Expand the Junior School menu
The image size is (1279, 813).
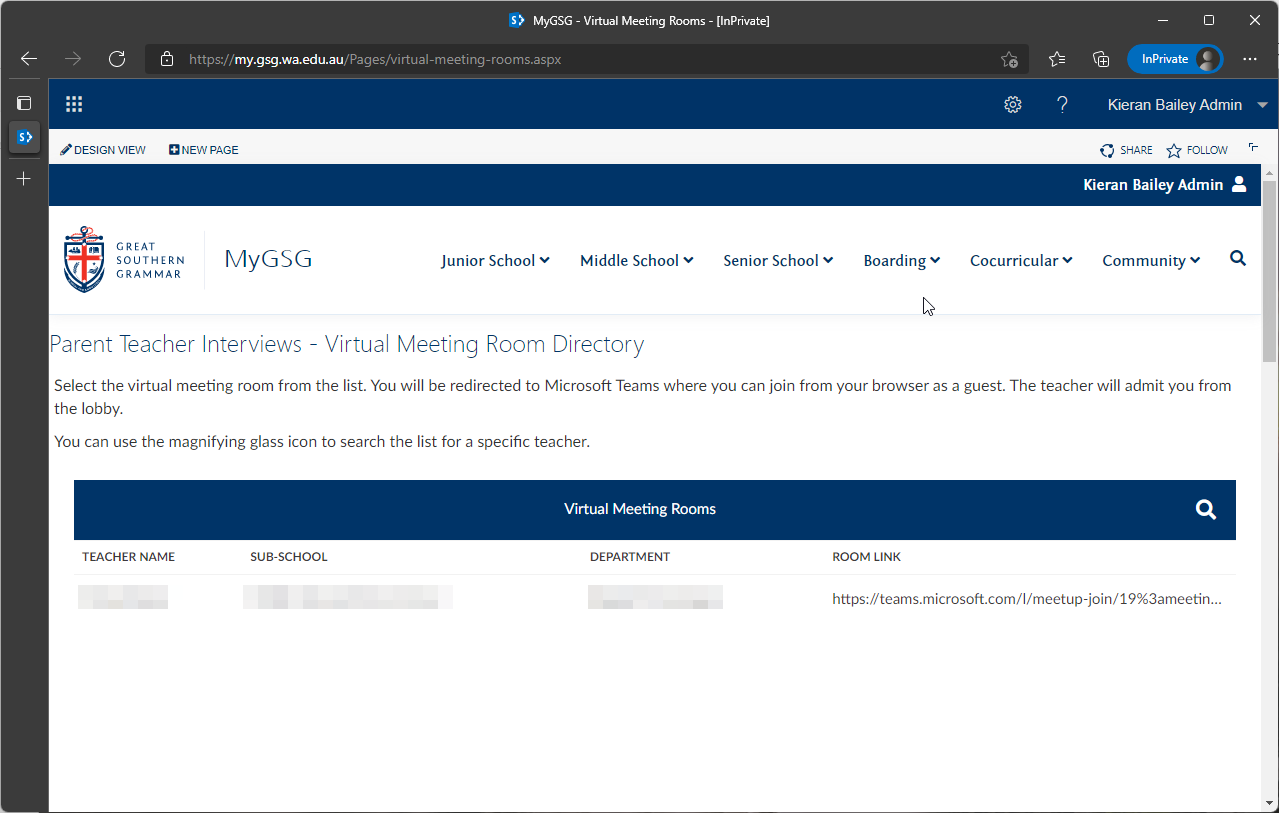coord(495,260)
